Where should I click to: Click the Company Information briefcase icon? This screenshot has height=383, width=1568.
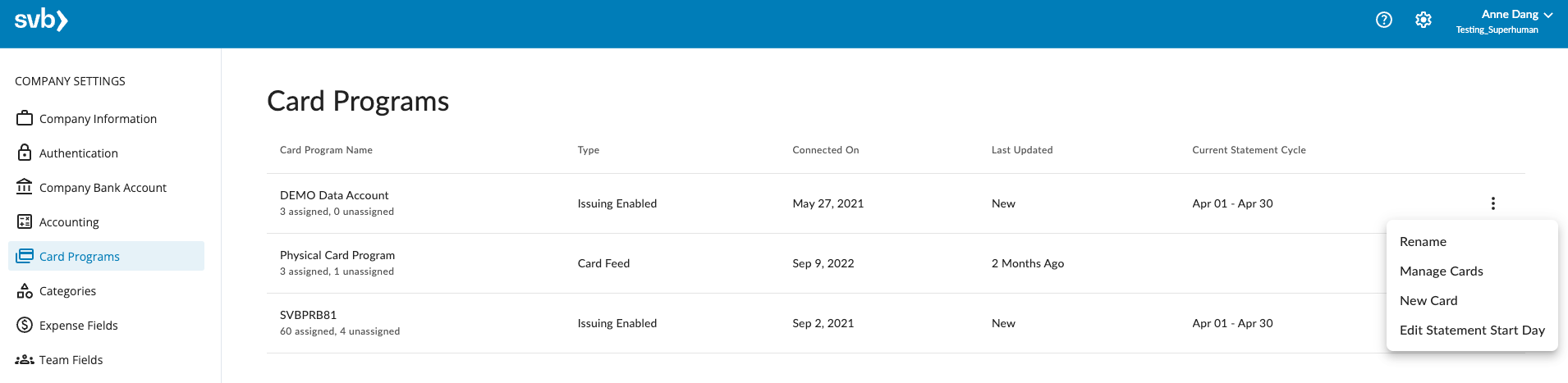pyautogui.click(x=25, y=118)
